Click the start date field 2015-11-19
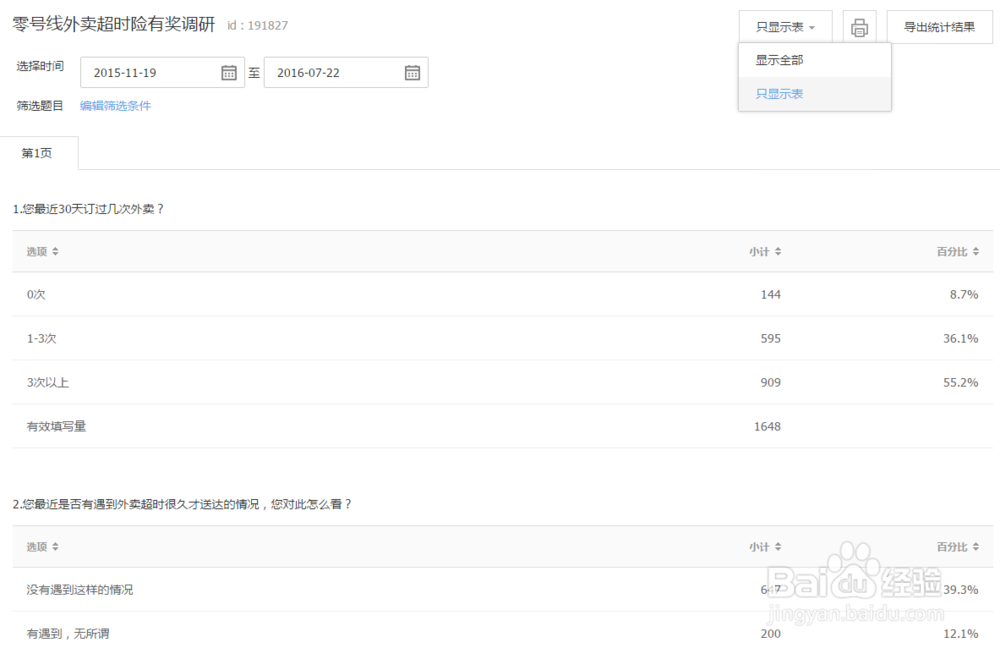1000x648 pixels. point(162,73)
